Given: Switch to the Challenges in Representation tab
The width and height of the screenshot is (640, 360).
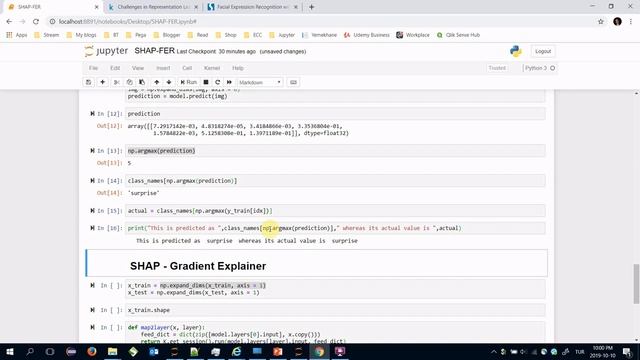Looking at the screenshot, I should [x=154, y=7].
